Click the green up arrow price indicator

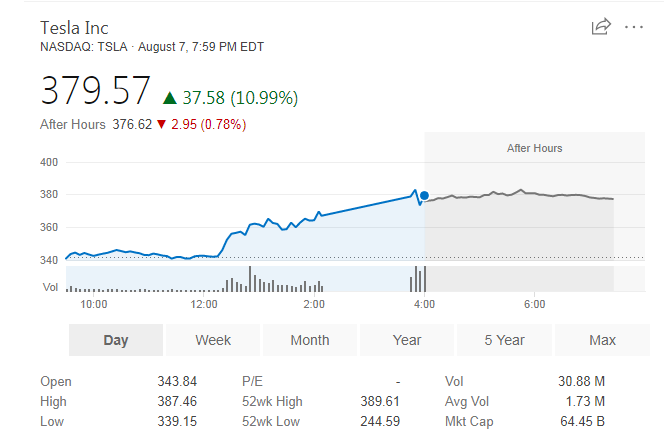(169, 97)
